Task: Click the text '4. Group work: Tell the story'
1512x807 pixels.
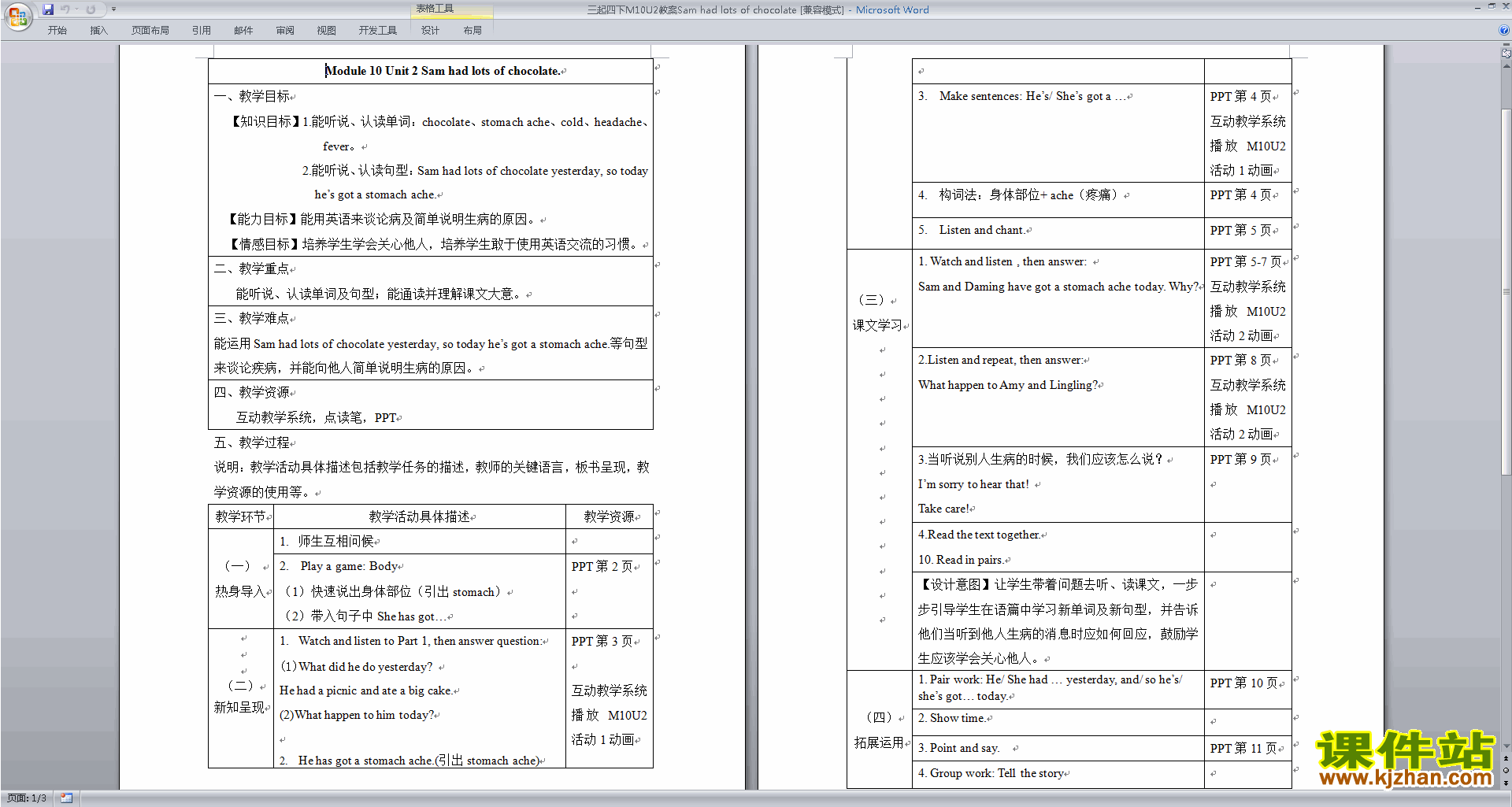Action: [991, 773]
